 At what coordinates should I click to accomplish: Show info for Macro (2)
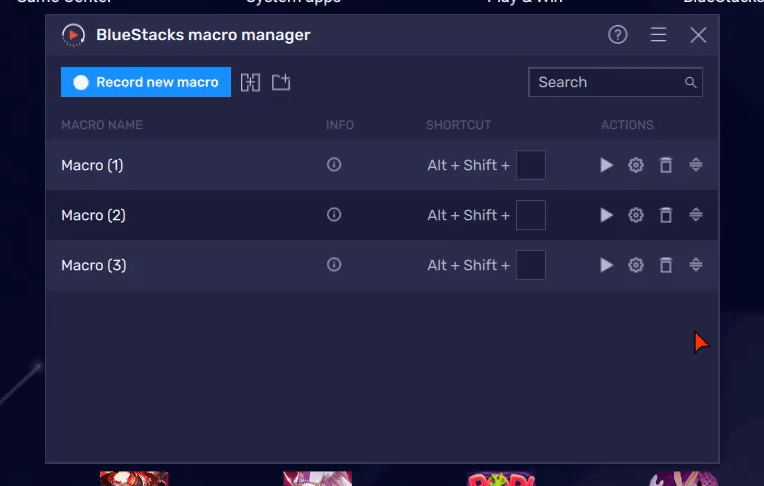click(334, 214)
